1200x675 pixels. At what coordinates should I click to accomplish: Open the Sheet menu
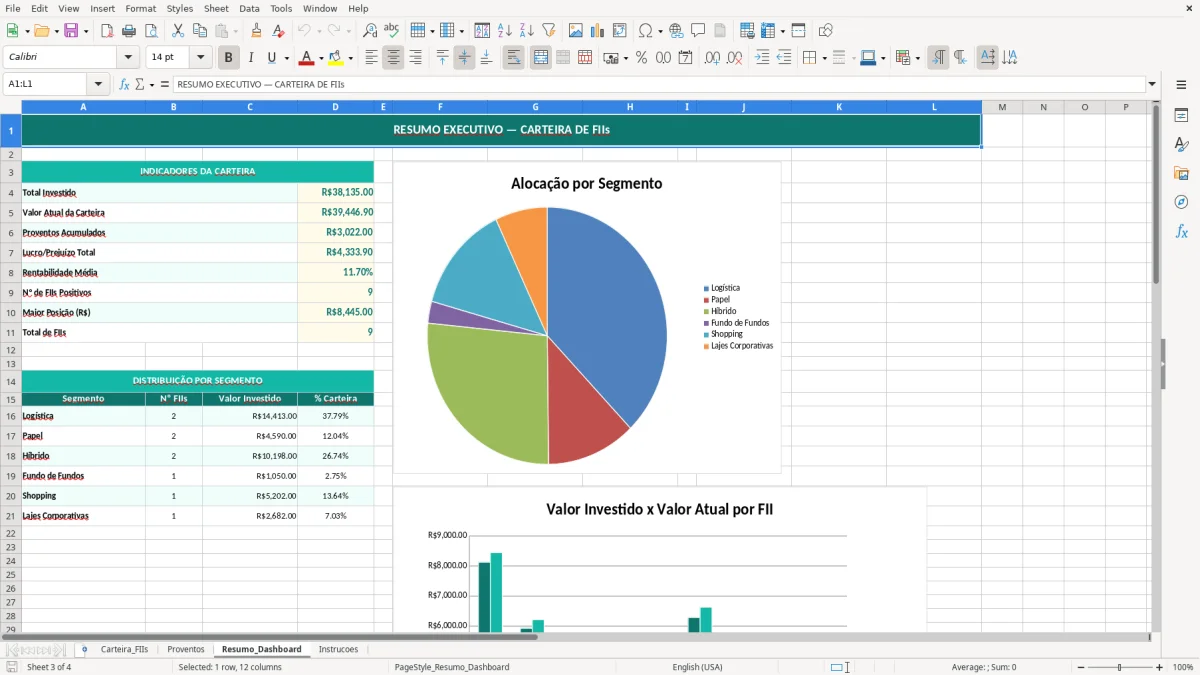point(216,8)
